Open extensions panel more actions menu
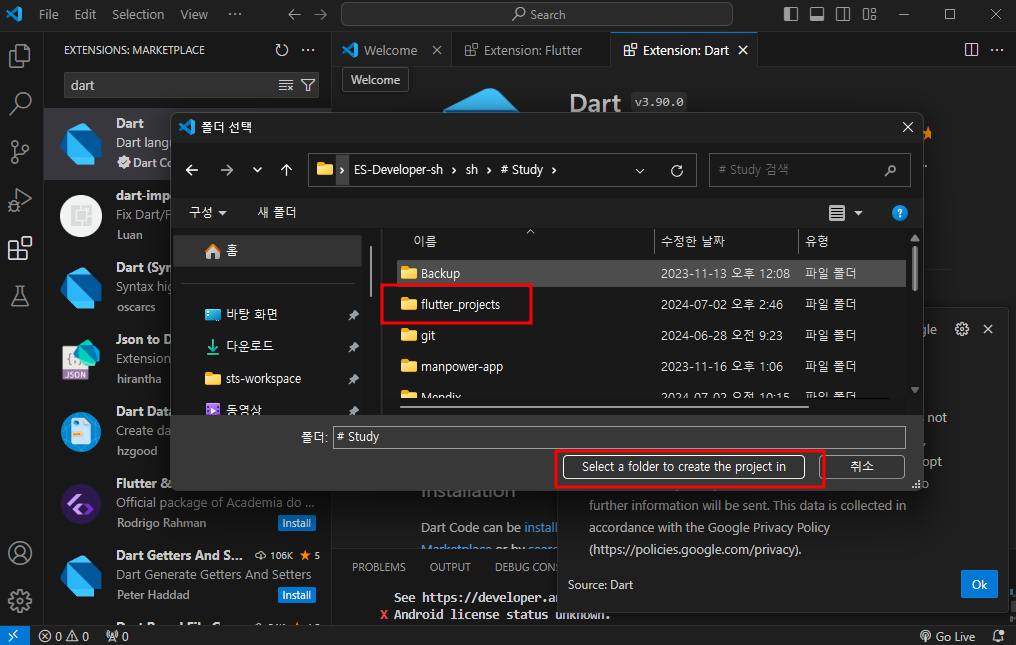The height and width of the screenshot is (645, 1016). pyautogui.click(x=308, y=50)
